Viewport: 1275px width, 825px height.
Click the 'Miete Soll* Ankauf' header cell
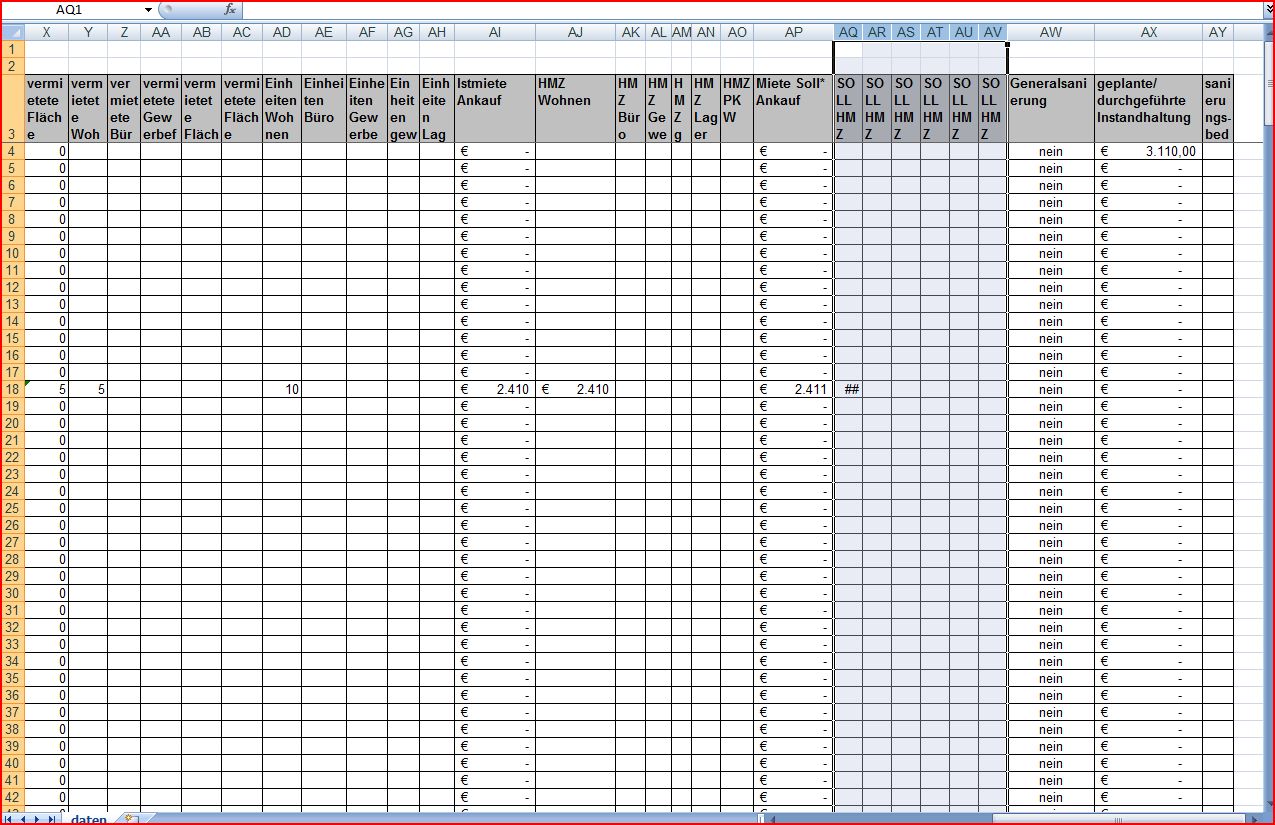tap(793, 108)
